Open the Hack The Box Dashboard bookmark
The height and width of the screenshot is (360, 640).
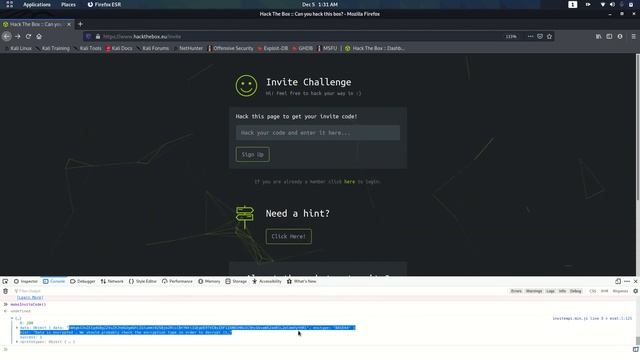(x=375, y=48)
